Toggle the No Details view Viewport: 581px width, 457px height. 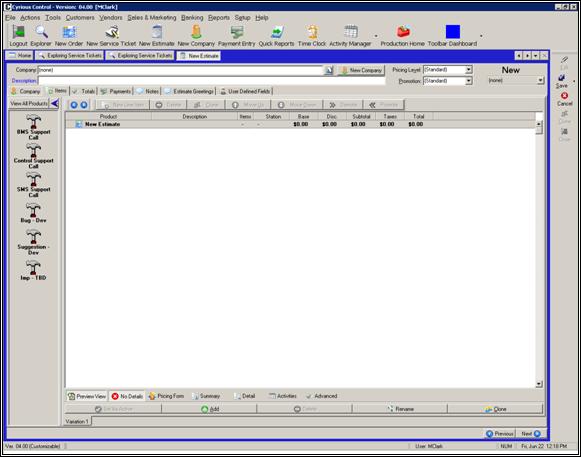pos(127,396)
